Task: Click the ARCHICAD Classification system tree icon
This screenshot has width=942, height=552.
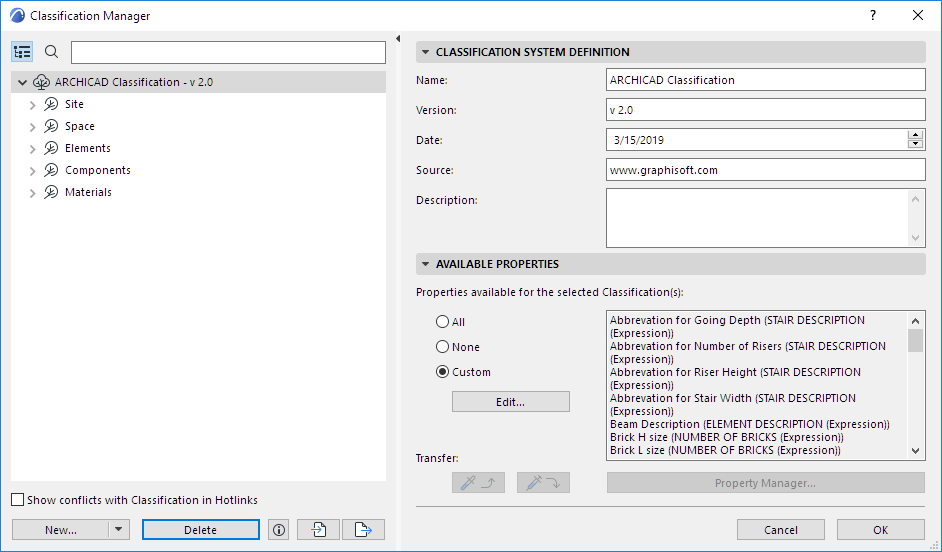Action: [41, 82]
